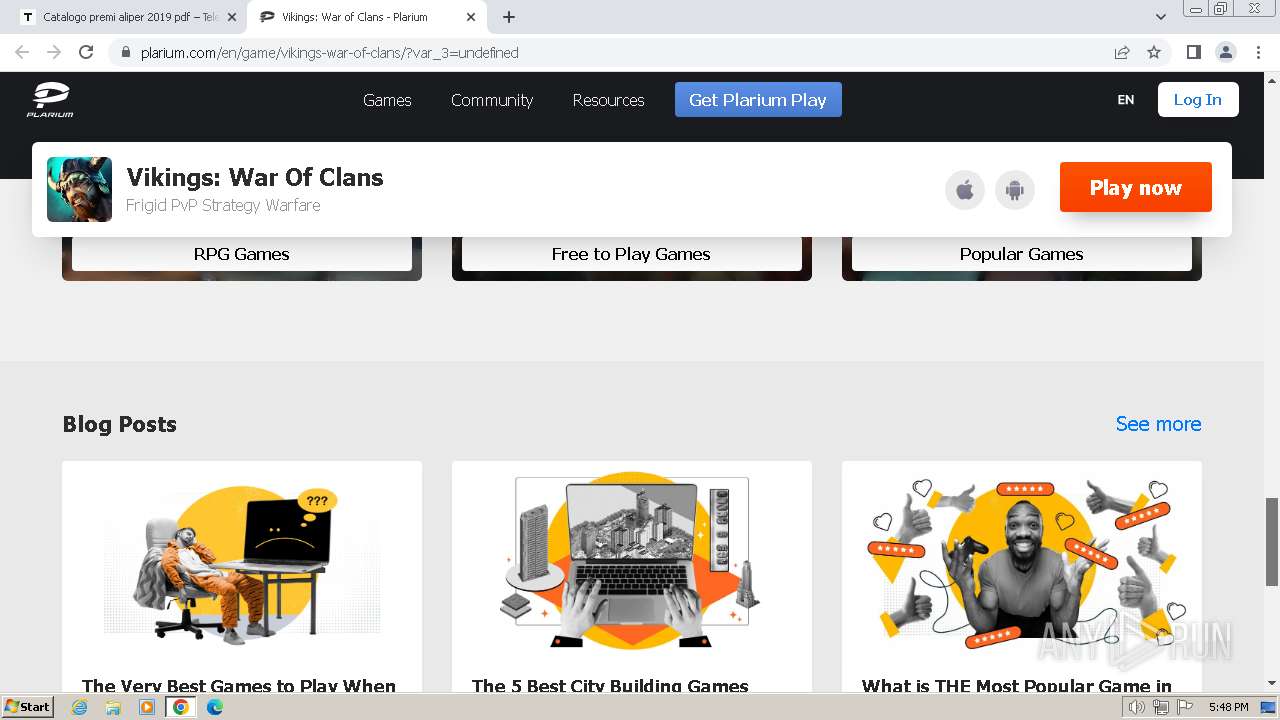Follow the See more blog posts link
This screenshot has width=1280, height=720.
1158,424
